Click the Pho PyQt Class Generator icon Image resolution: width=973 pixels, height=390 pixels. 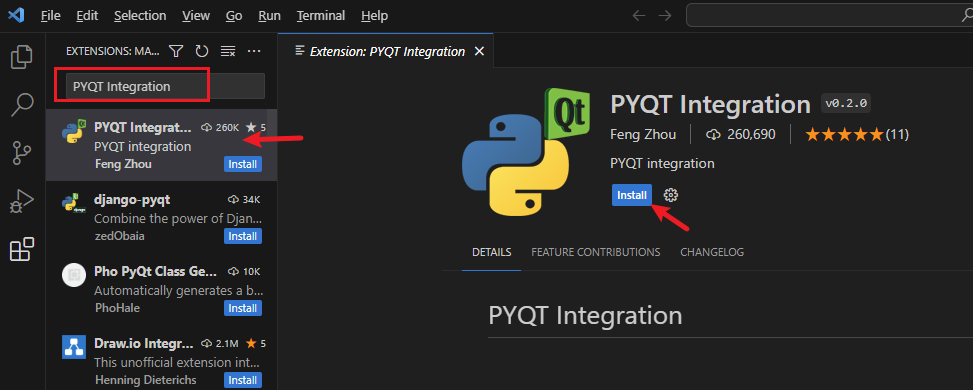pos(74,275)
